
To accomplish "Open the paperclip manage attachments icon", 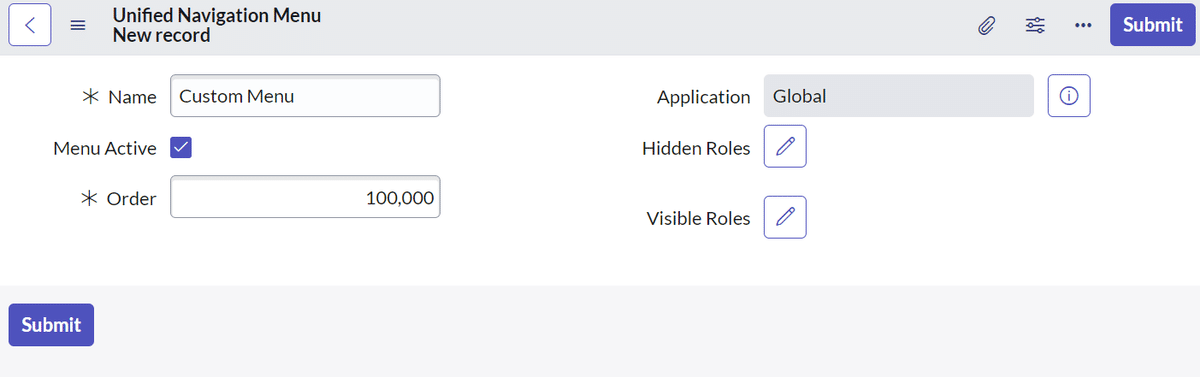I will (x=986, y=26).
